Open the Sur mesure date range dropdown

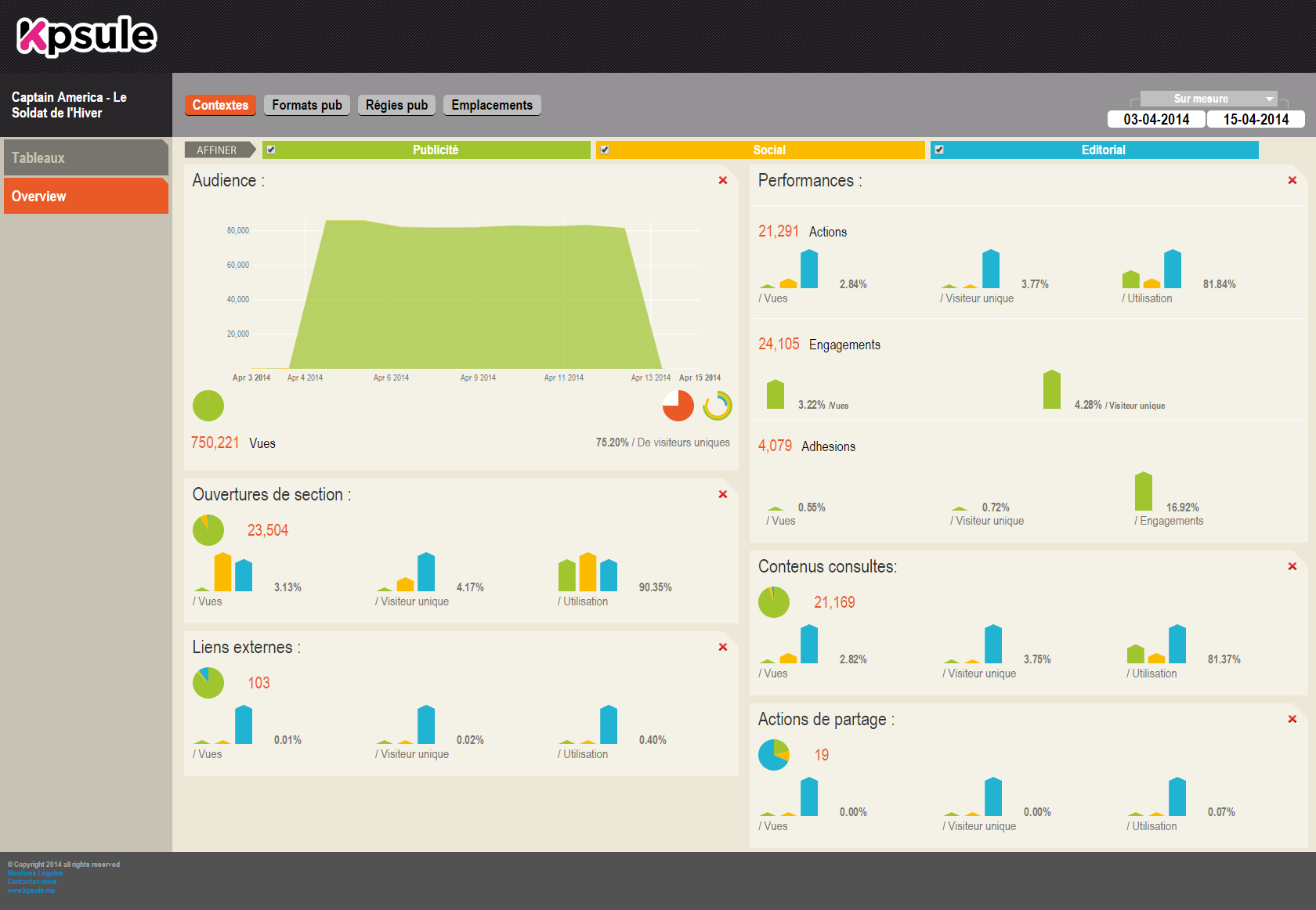click(x=1208, y=99)
